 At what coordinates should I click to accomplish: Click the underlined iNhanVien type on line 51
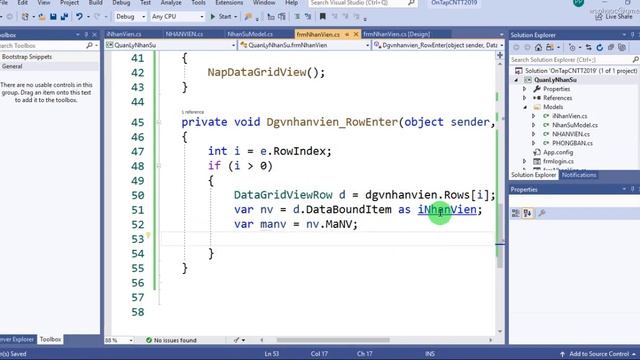(x=447, y=210)
